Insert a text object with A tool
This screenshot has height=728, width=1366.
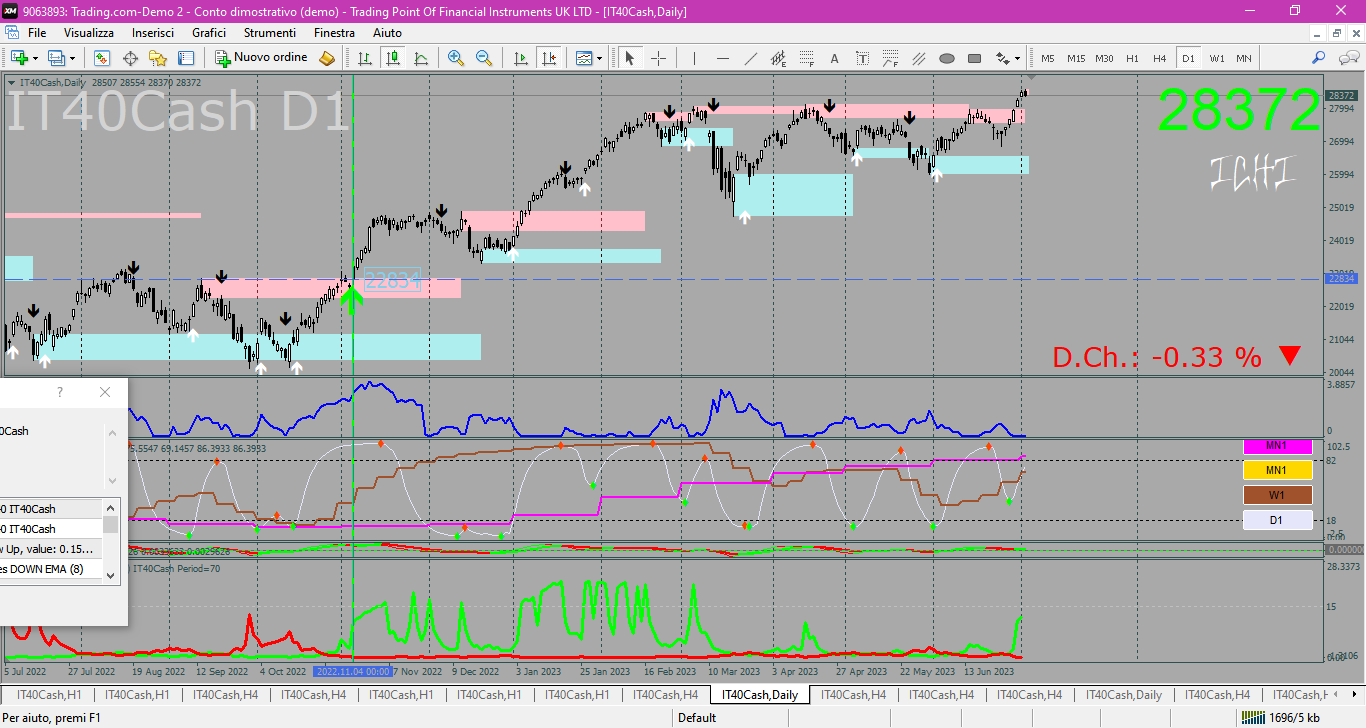tap(834, 58)
